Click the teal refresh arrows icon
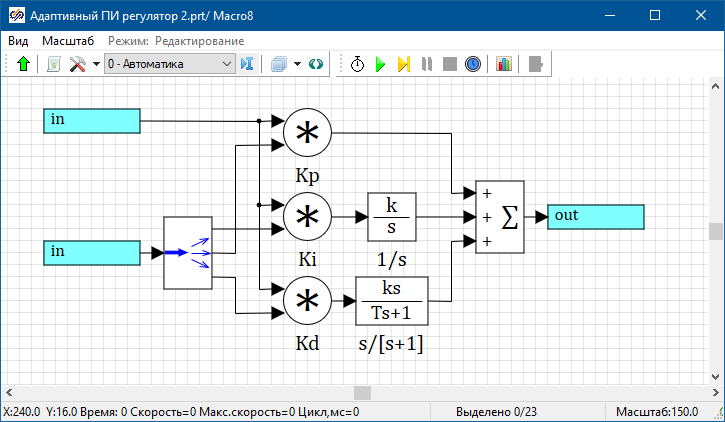 tap(316, 64)
